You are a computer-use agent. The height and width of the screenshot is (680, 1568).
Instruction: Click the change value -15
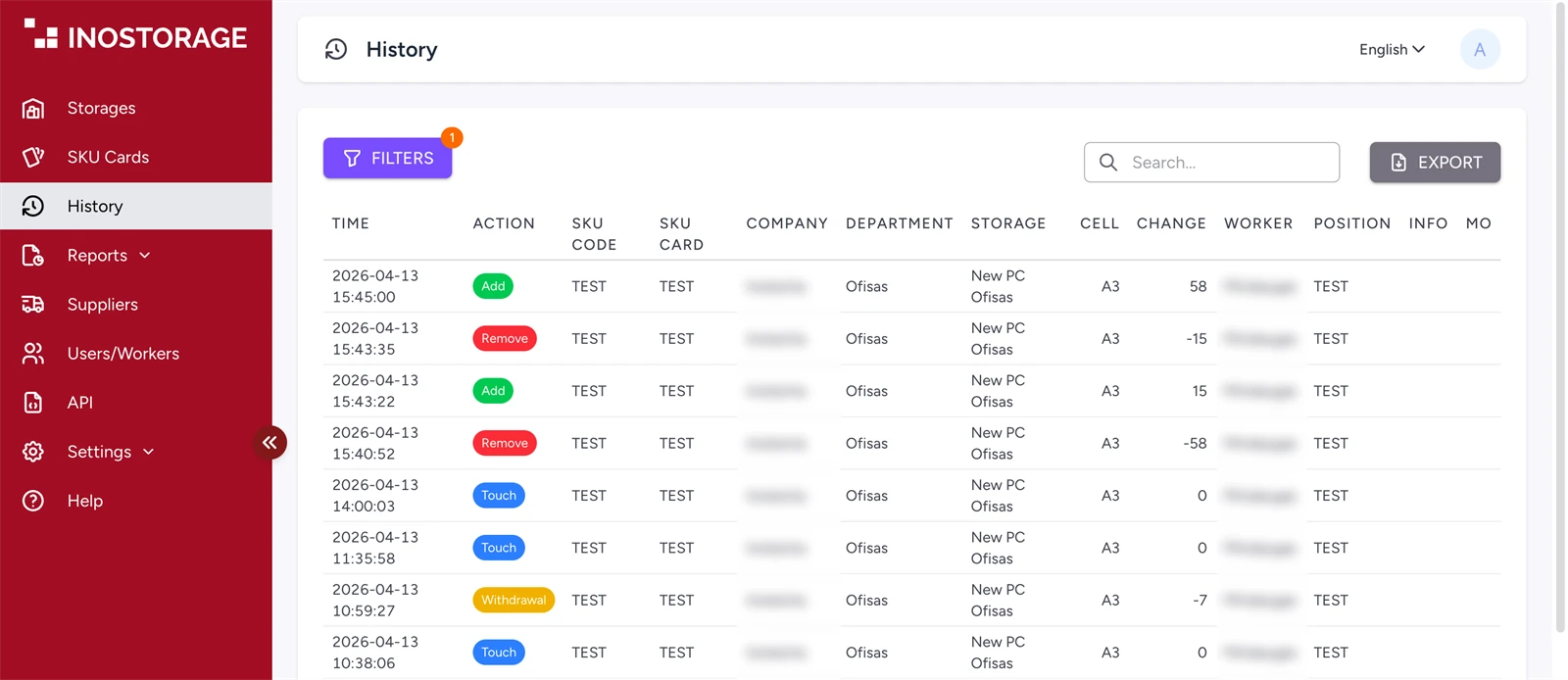tap(1197, 339)
